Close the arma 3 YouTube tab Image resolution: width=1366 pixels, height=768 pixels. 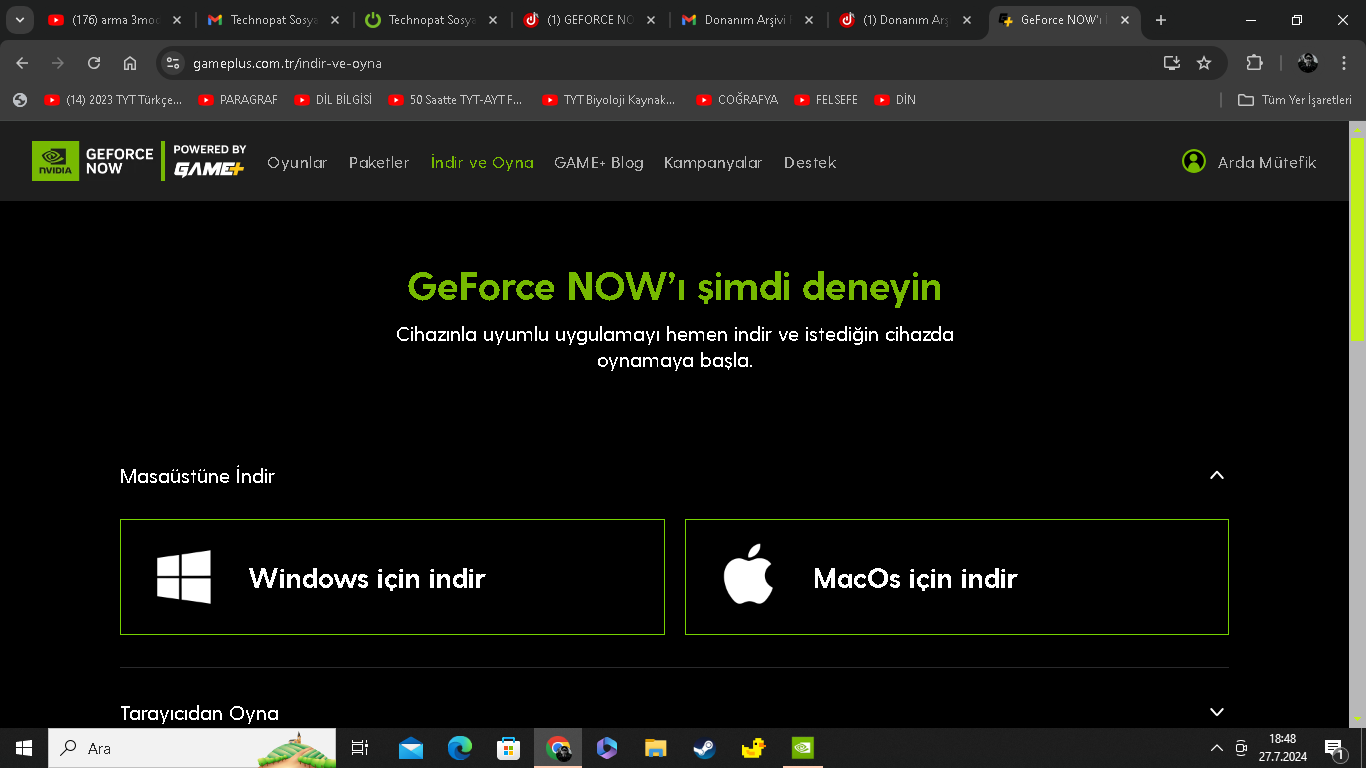[177, 20]
